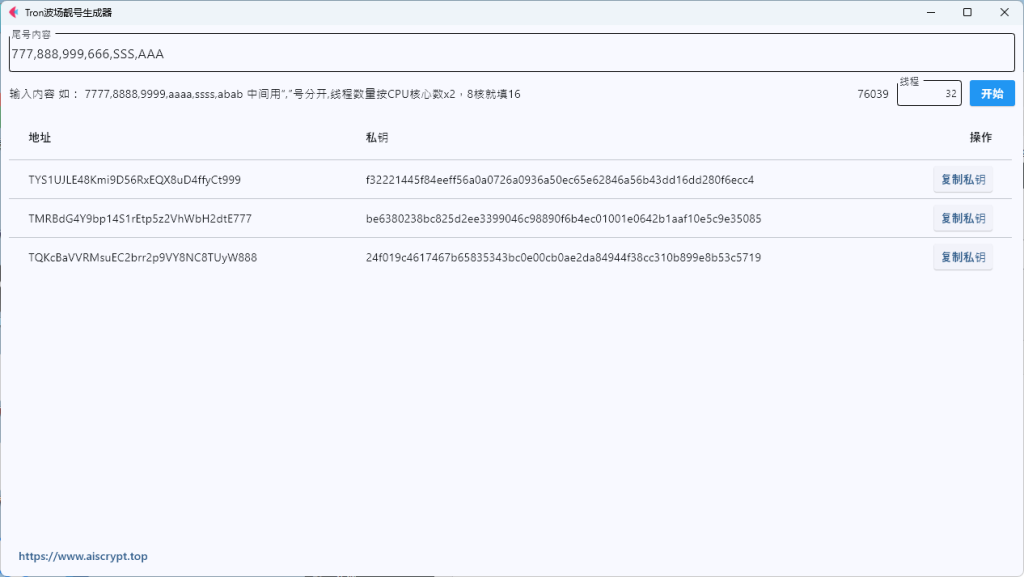This screenshot has width=1024, height=577.
Task: Click the 地址 column header
Action: (x=40, y=137)
